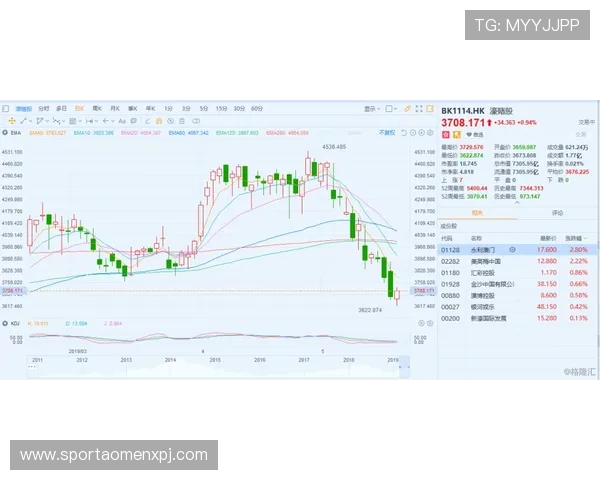The height and width of the screenshot is (480, 600).
Task: Toggle 自选 favorite heart
Action: click(474, 134)
